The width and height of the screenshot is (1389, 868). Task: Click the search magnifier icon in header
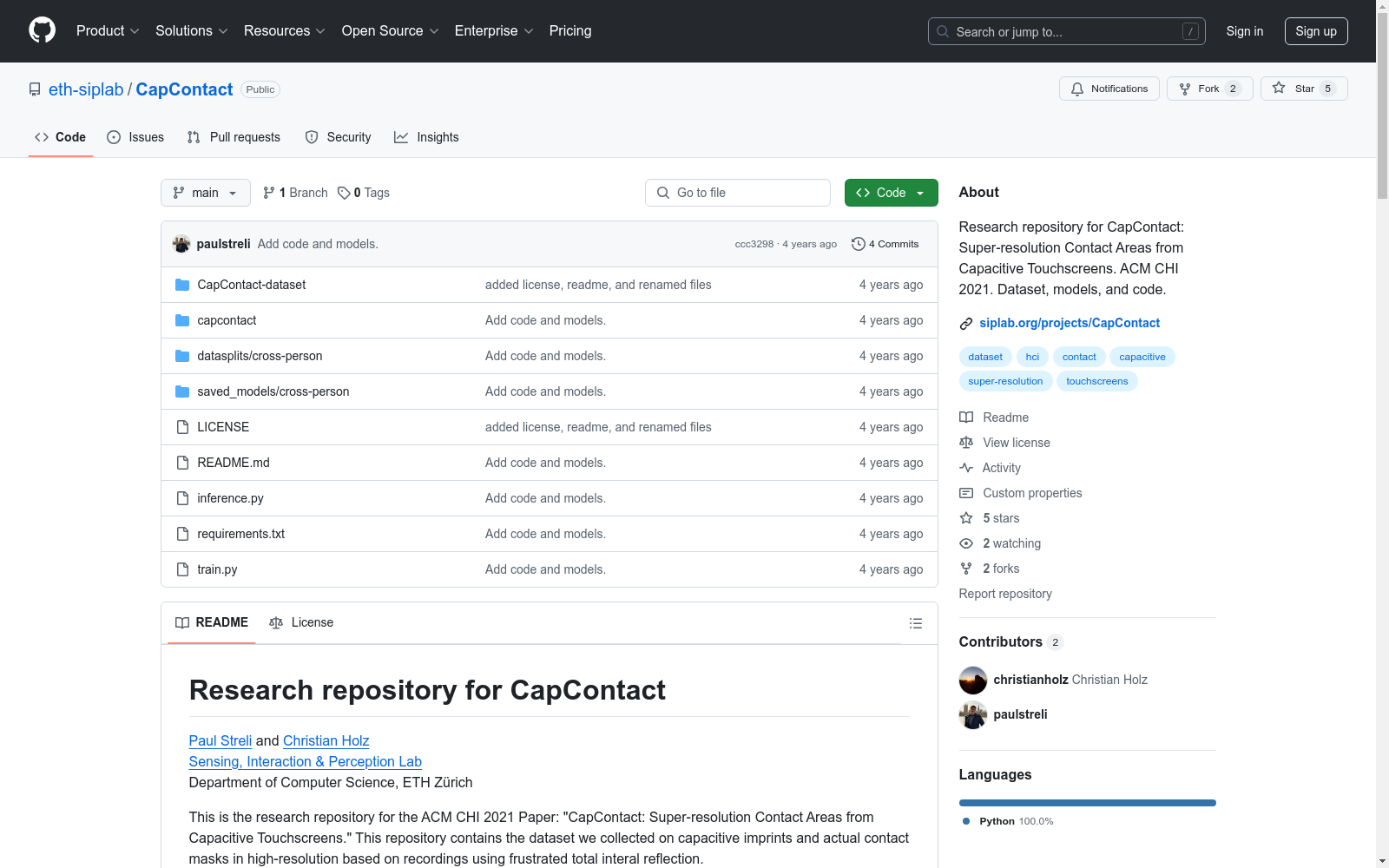tap(943, 31)
